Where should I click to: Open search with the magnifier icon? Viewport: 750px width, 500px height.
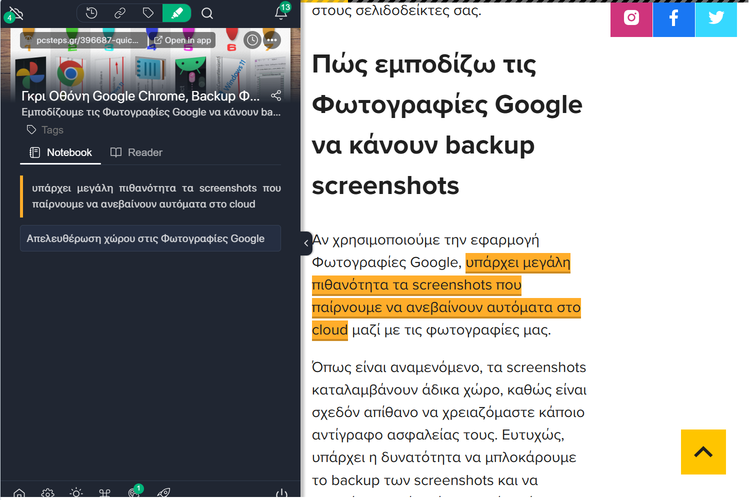[207, 13]
